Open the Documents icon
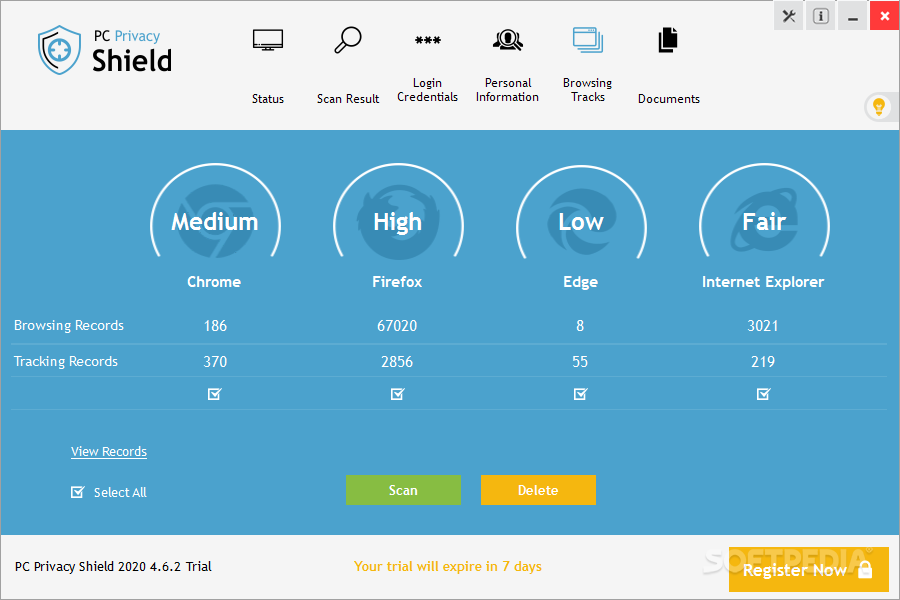 (668, 41)
